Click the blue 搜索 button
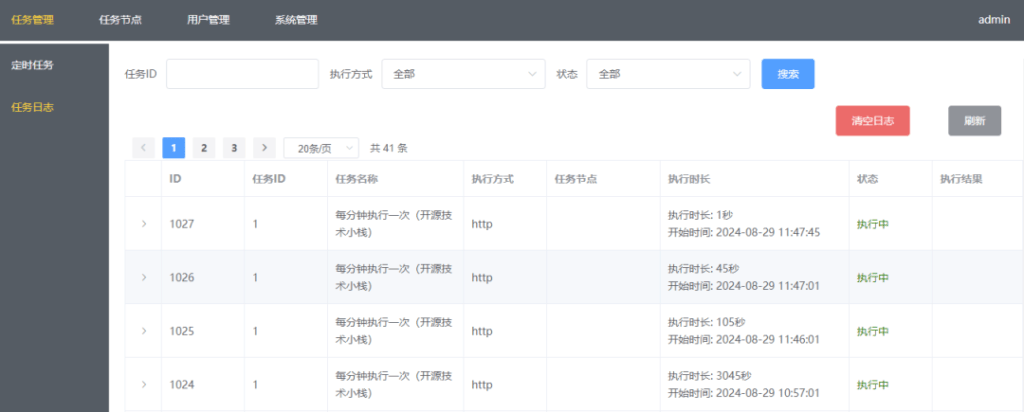Viewport: 1024px width, 412px height. point(788,74)
